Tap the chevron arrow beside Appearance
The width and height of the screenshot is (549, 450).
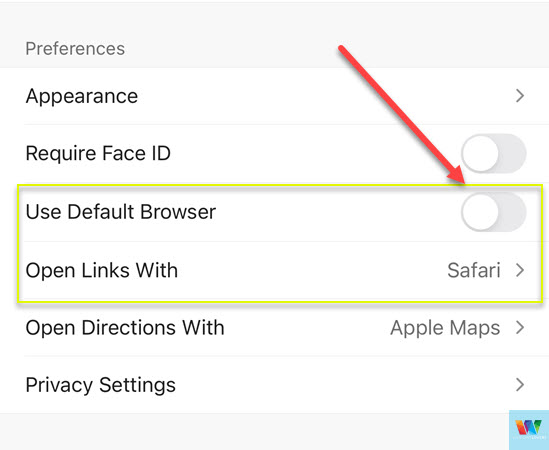pos(520,96)
